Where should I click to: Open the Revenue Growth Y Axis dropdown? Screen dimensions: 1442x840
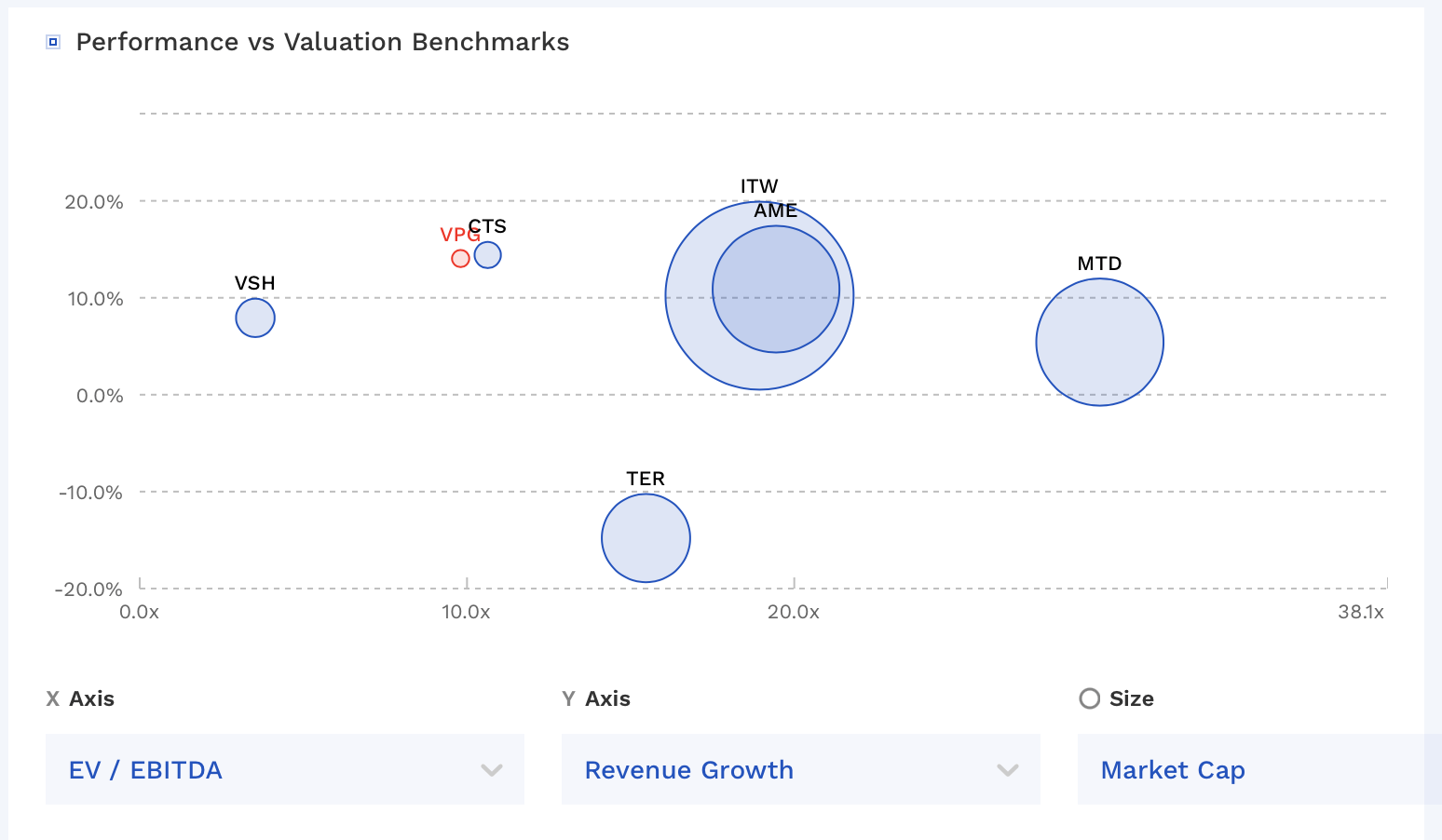coord(800,769)
